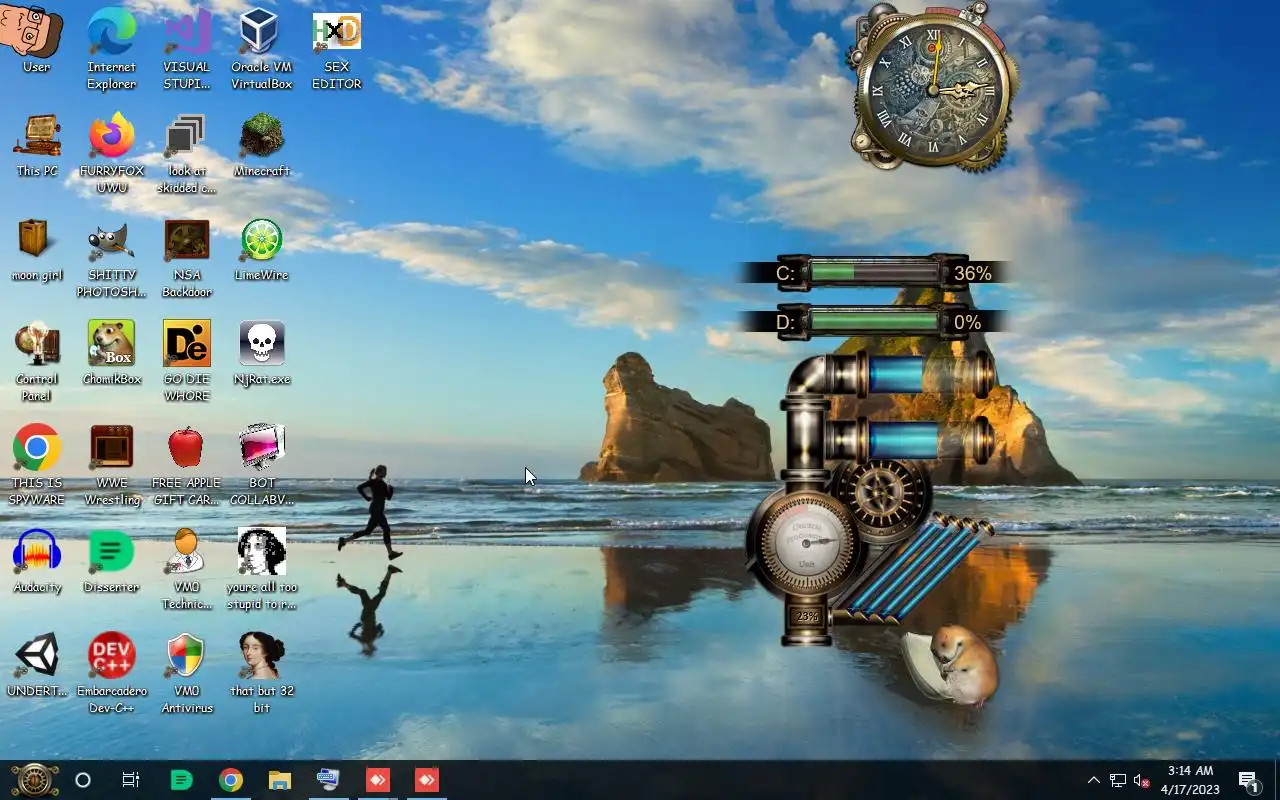
Task: Open the on-screen keyboard taskbar app
Action: point(328,780)
